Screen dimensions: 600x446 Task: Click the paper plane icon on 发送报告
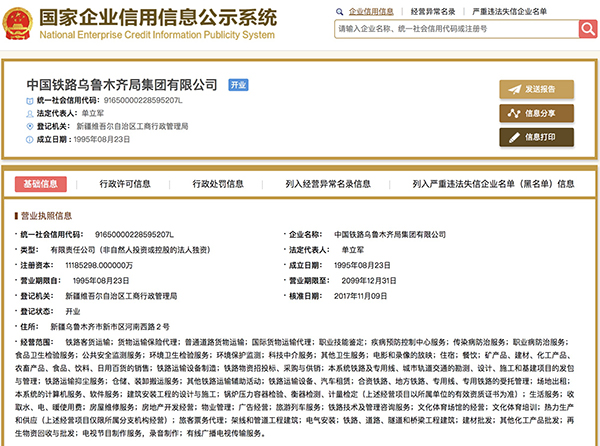point(515,90)
